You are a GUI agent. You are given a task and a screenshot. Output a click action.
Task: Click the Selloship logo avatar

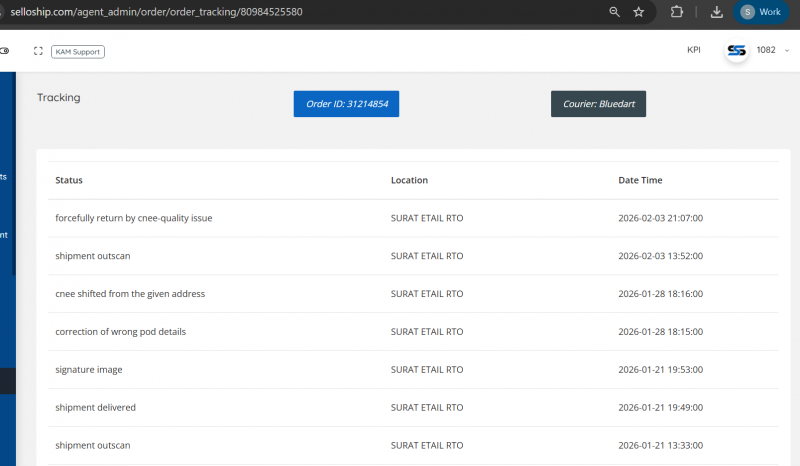click(737, 50)
